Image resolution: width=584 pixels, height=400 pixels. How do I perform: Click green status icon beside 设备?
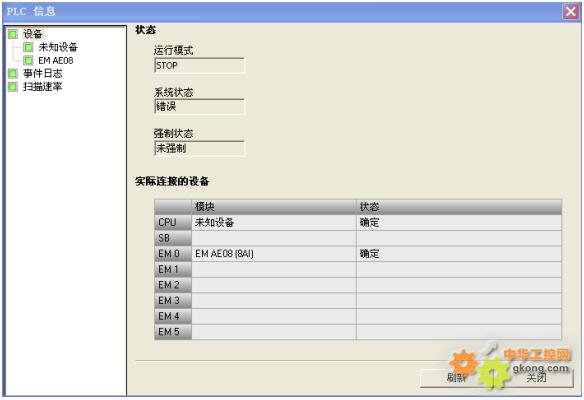tap(13, 34)
